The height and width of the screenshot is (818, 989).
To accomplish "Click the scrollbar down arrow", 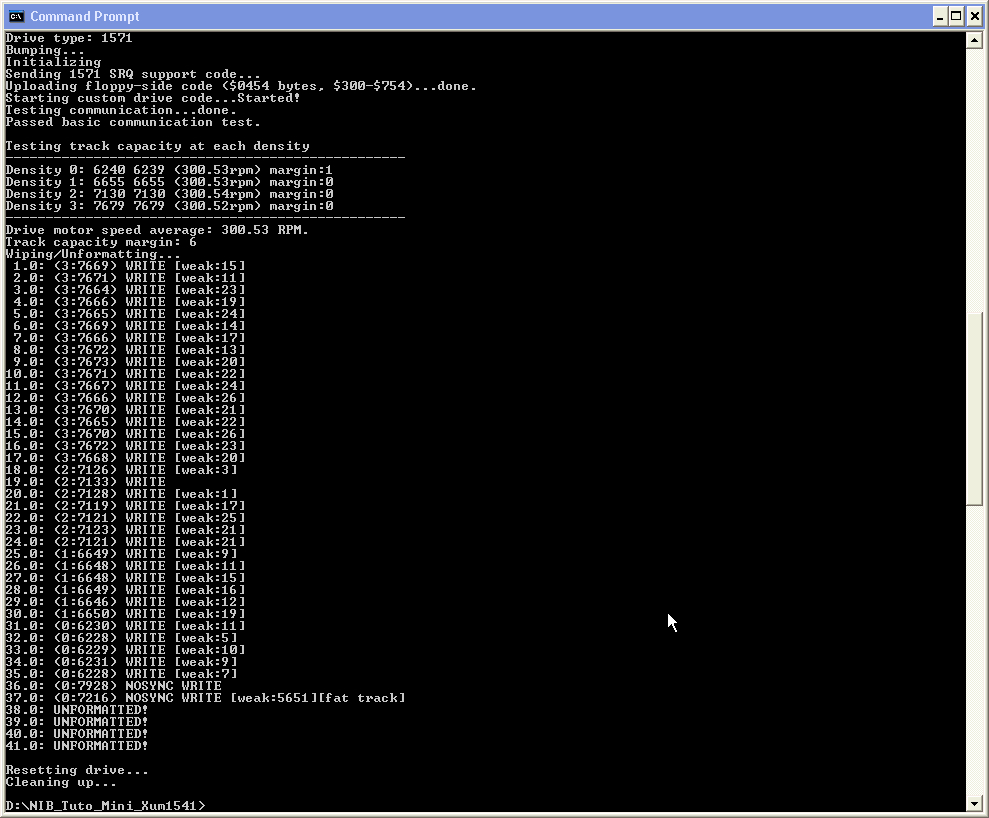I will (x=974, y=803).
